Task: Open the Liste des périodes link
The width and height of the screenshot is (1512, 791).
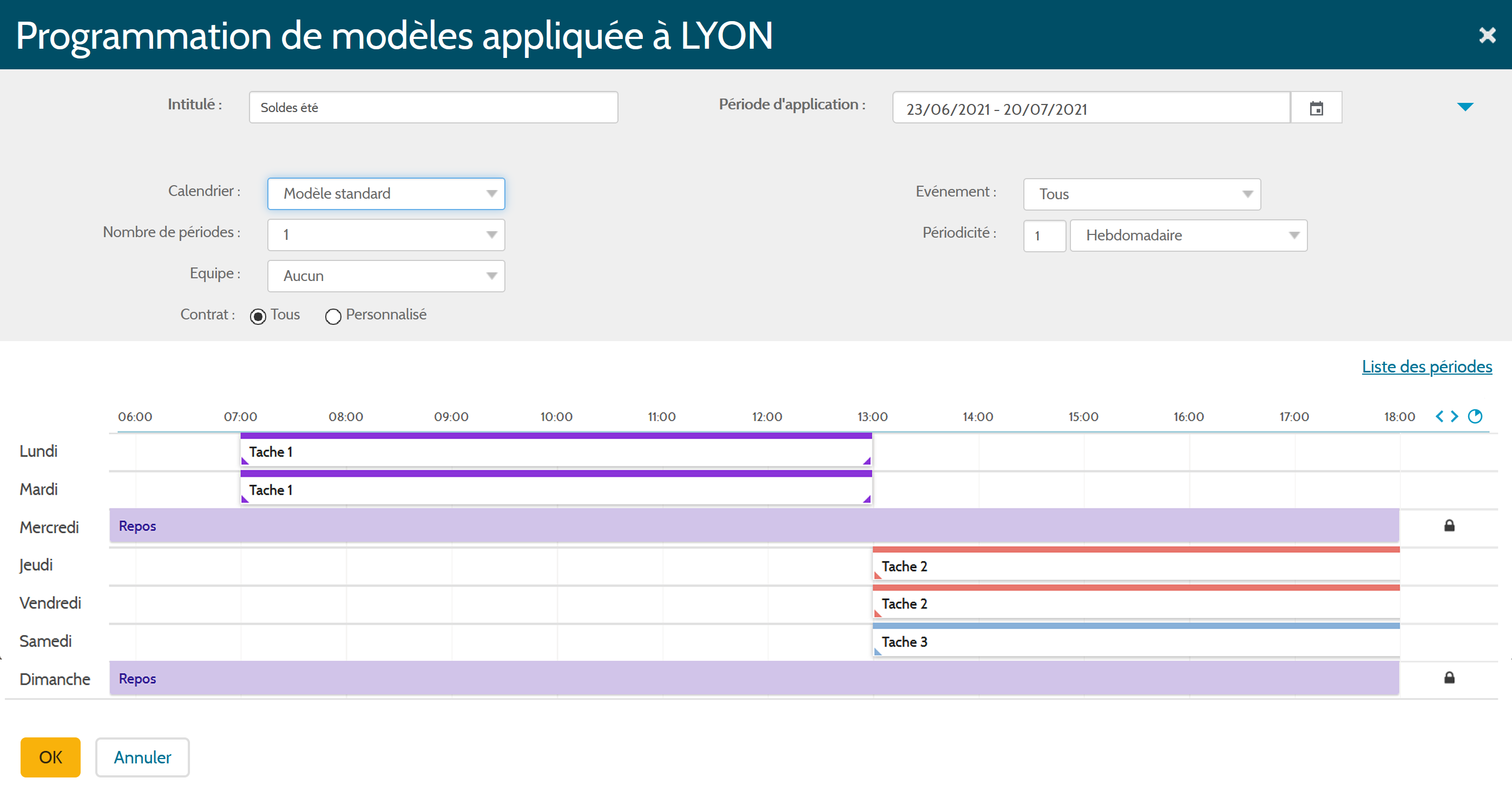Action: (x=1426, y=367)
